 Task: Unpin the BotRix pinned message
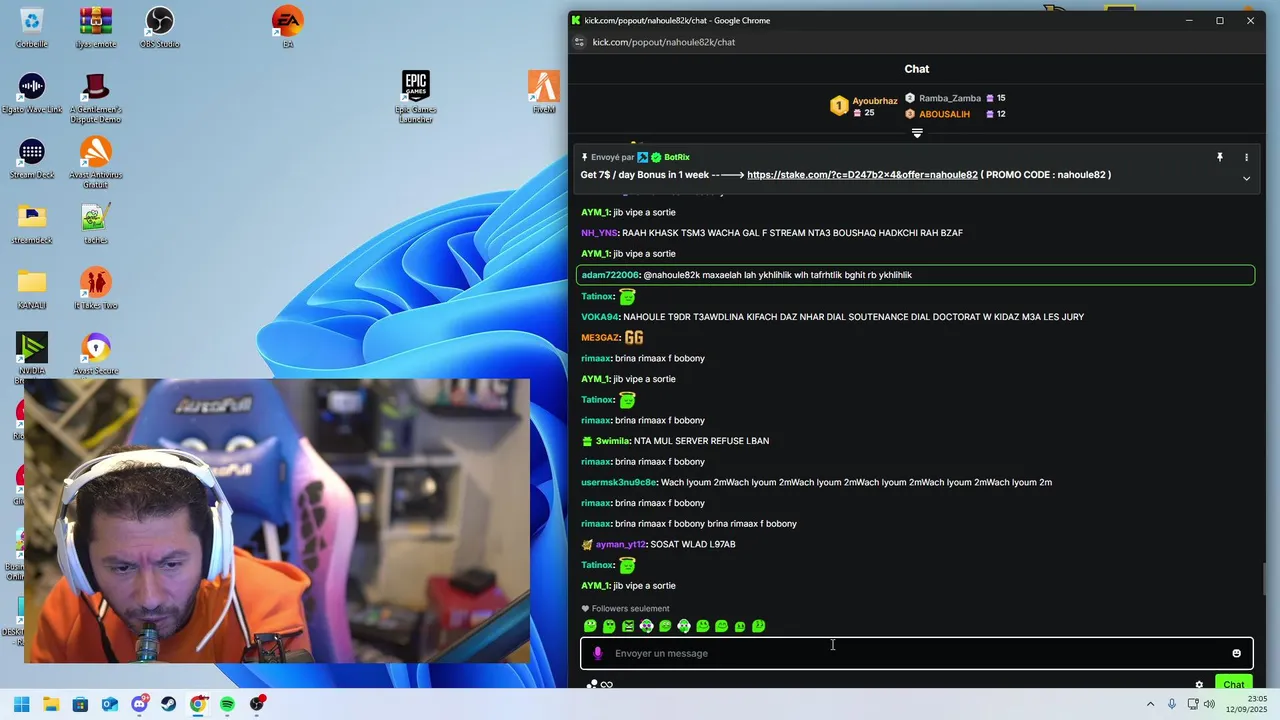(1220, 157)
